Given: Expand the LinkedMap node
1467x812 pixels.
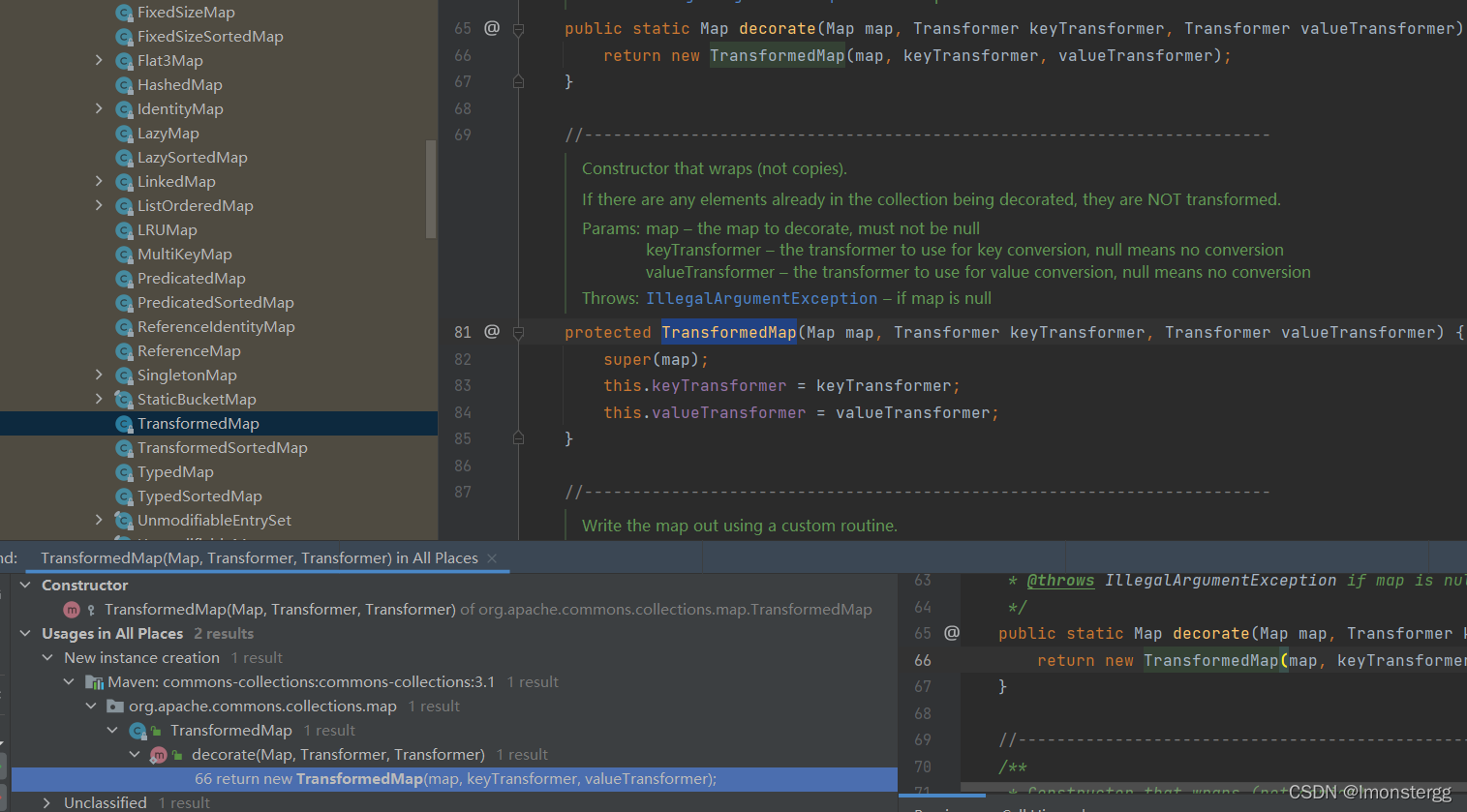Looking at the screenshot, I should [x=99, y=181].
